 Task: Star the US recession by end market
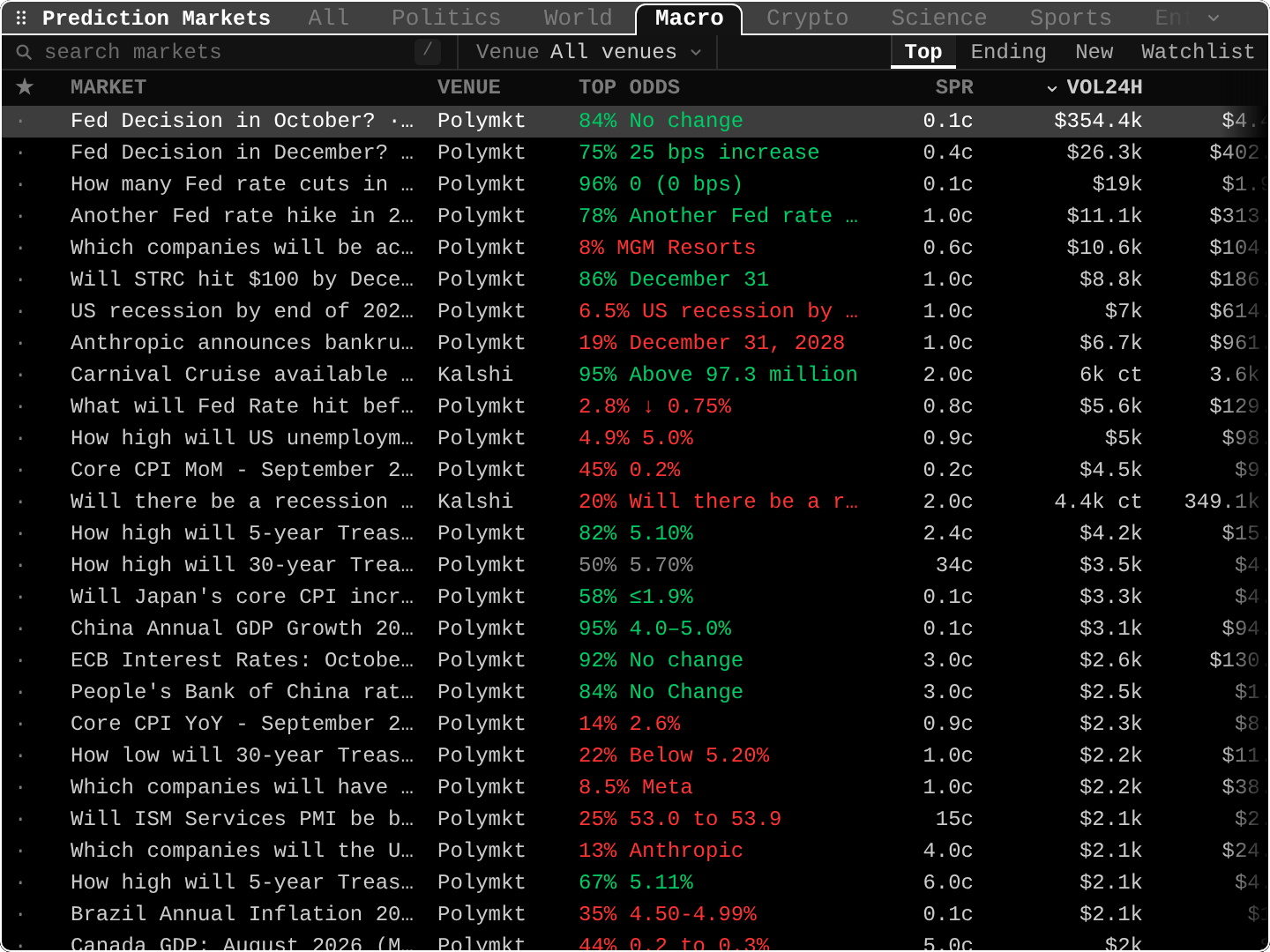21,311
